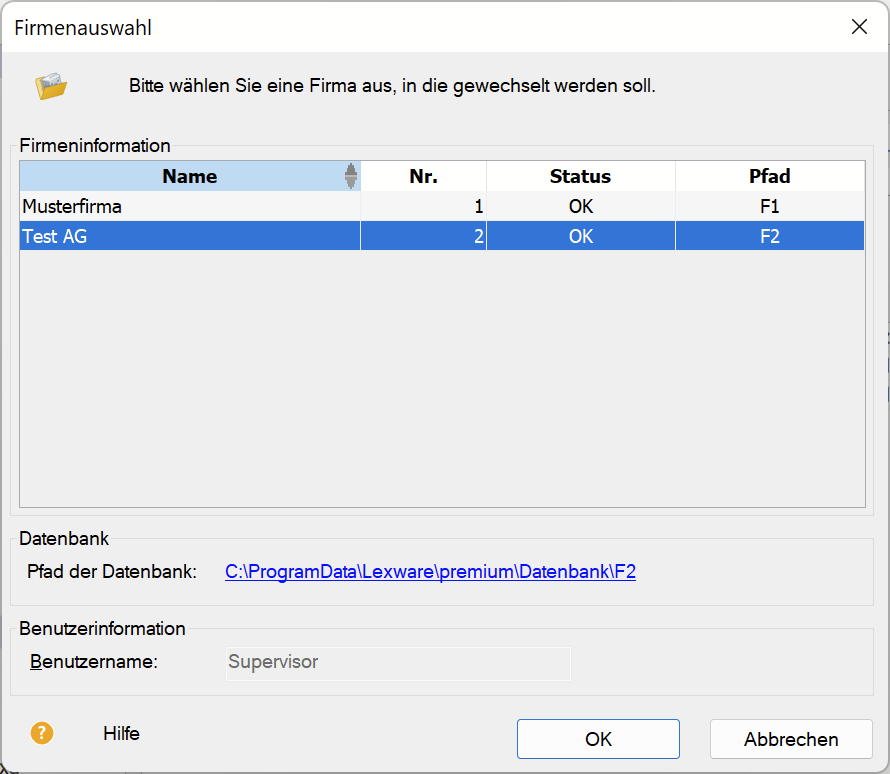Click the Status column header
The height and width of the screenshot is (774, 890).
[580, 176]
